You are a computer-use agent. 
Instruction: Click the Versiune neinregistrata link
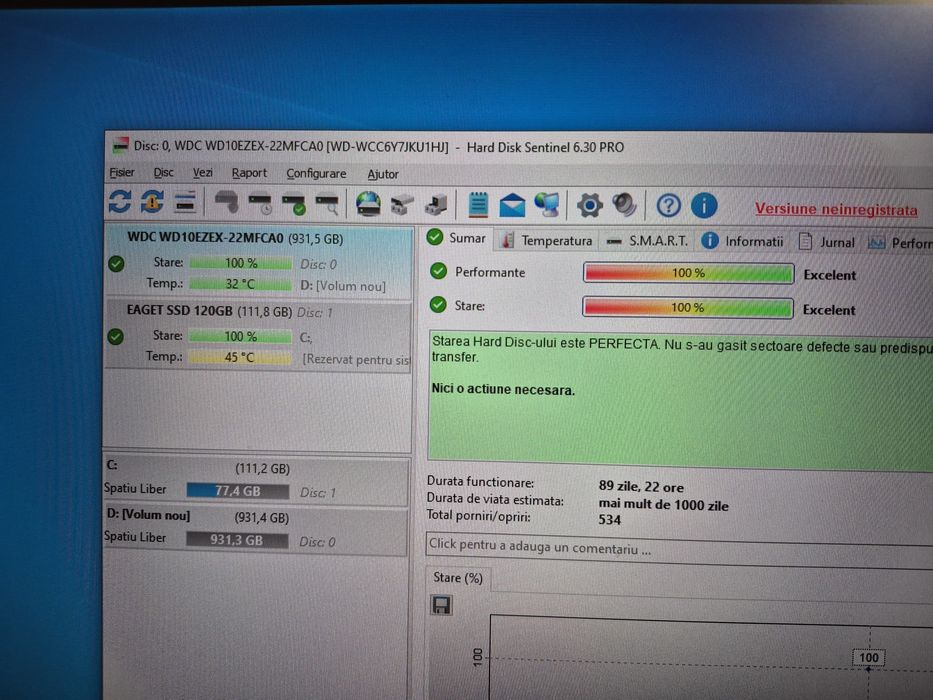click(836, 210)
